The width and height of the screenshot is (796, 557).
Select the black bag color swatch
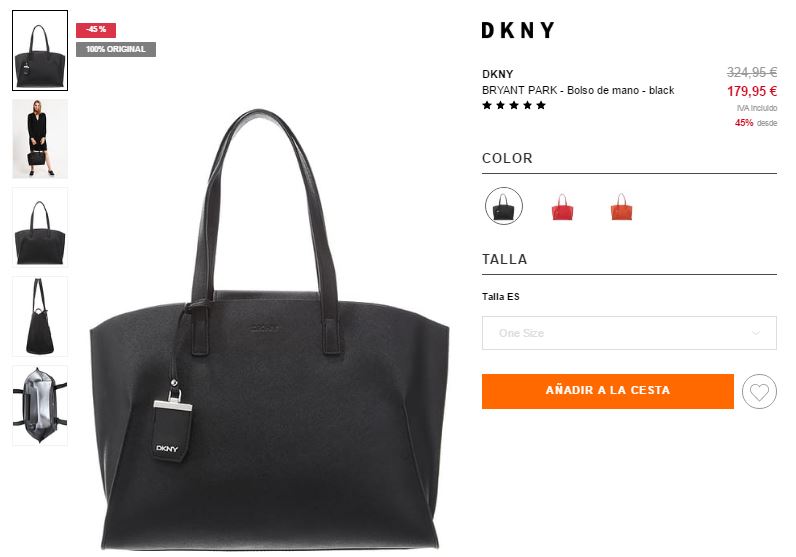pyautogui.click(x=504, y=206)
